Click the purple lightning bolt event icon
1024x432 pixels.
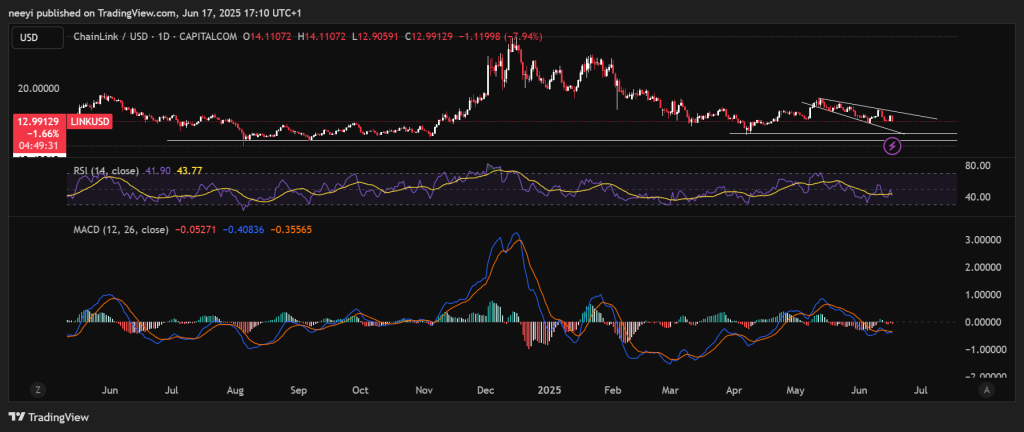point(893,147)
